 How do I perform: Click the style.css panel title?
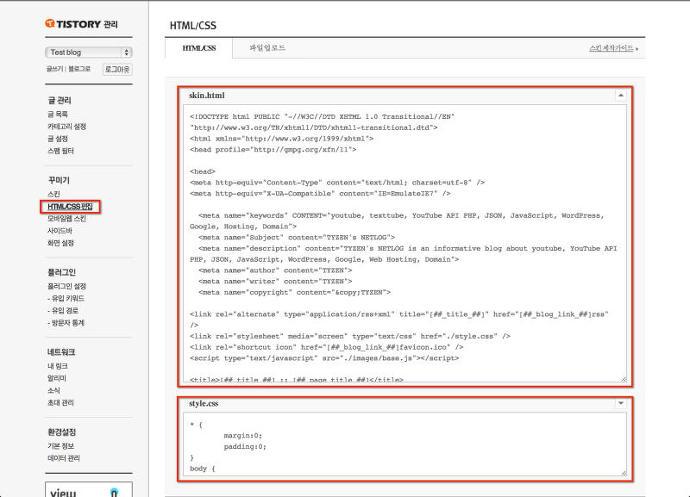pos(203,403)
